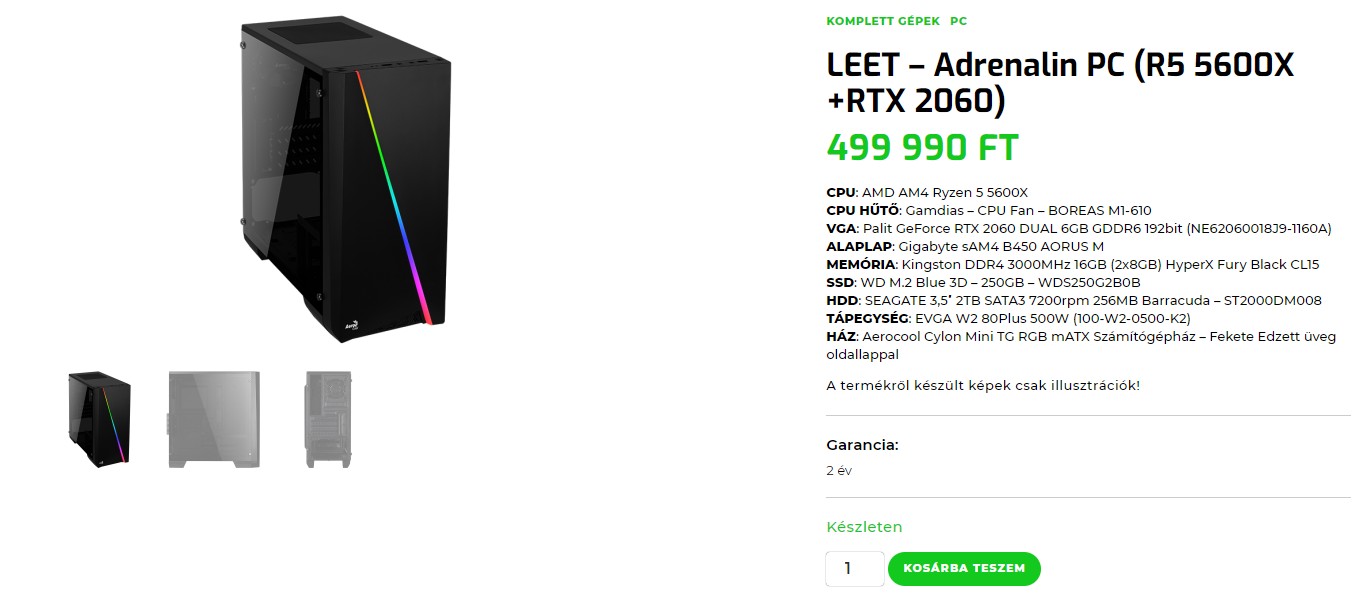The height and width of the screenshot is (608, 1355).
Task: Click the LEET – Adrenalin PC product title
Action: [1060, 83]
